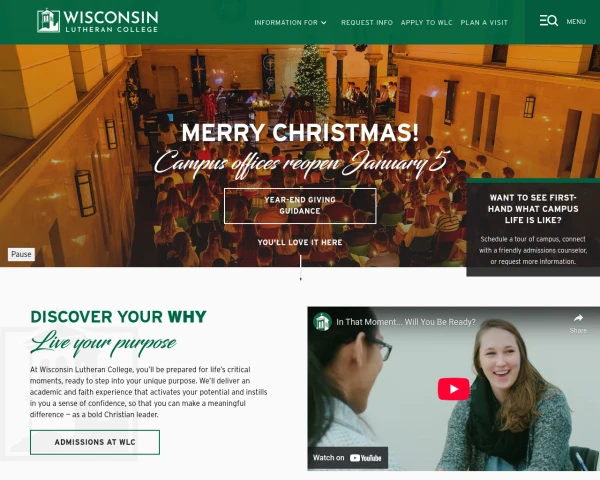Go to Plan a Visit
Screen dimensions: 600x480
[x=484, y=23]
